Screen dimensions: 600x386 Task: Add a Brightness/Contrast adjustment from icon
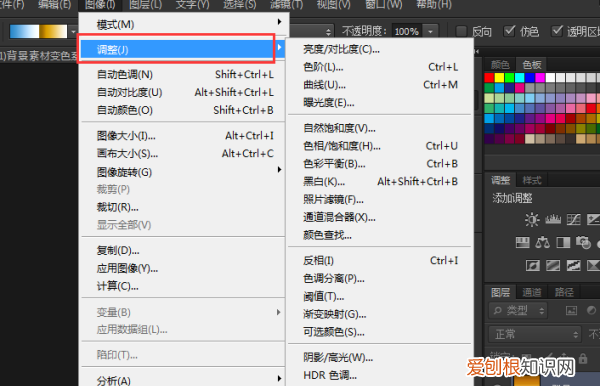(532, 220)
